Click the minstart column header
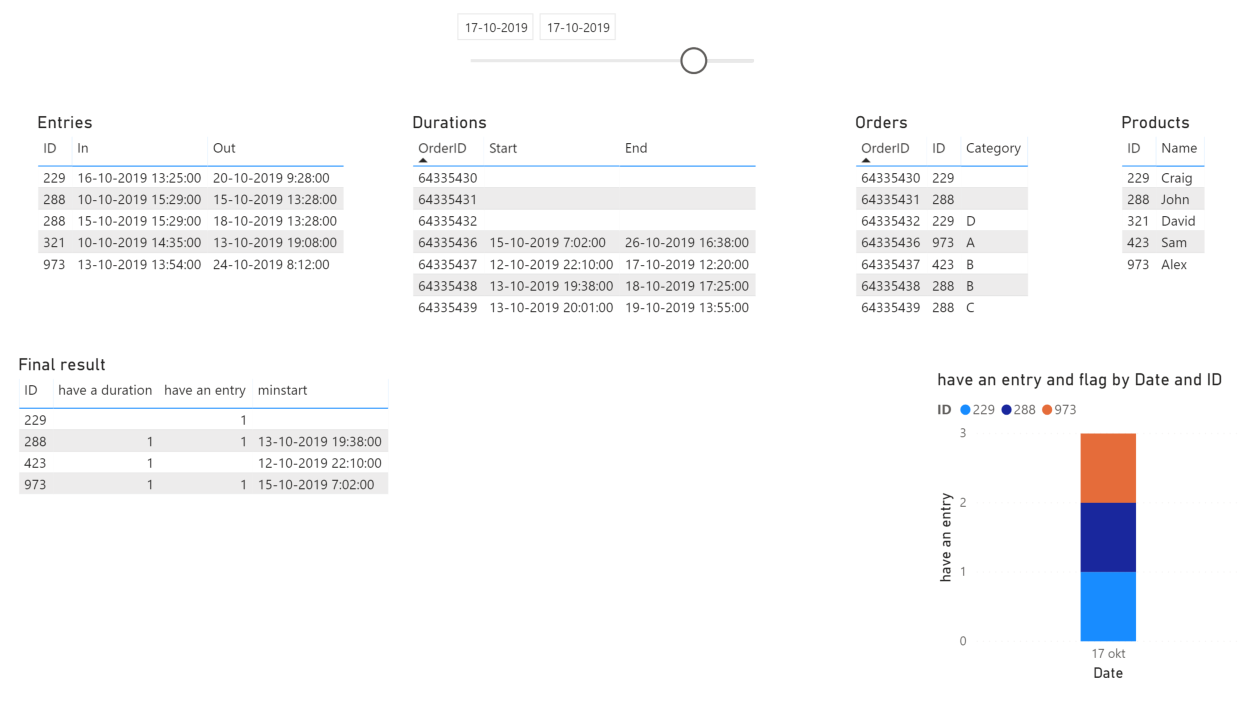Screen dimensions: 1248x711 [x=282, y=390]
